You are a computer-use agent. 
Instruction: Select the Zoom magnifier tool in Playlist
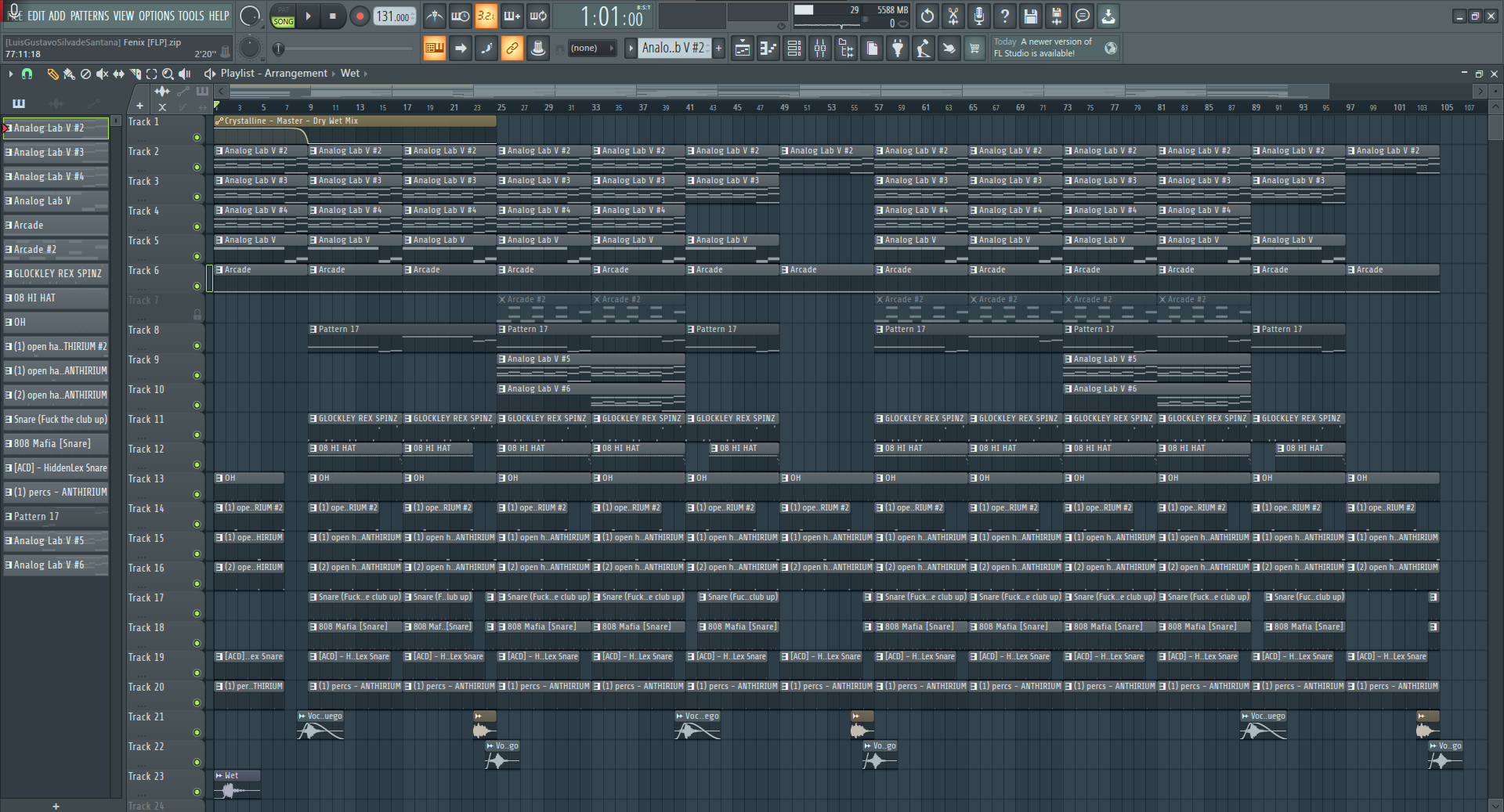[168, 74]
